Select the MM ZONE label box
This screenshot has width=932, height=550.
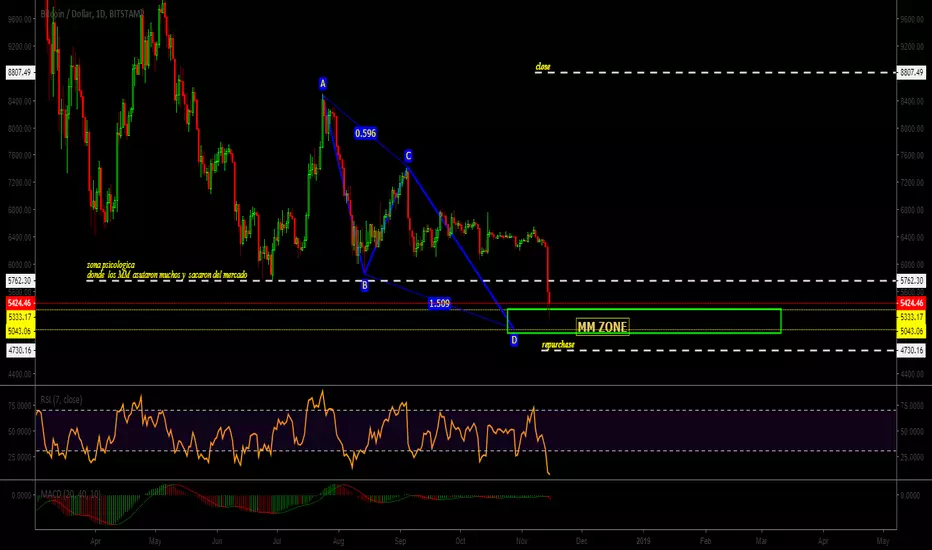[602, 326]
